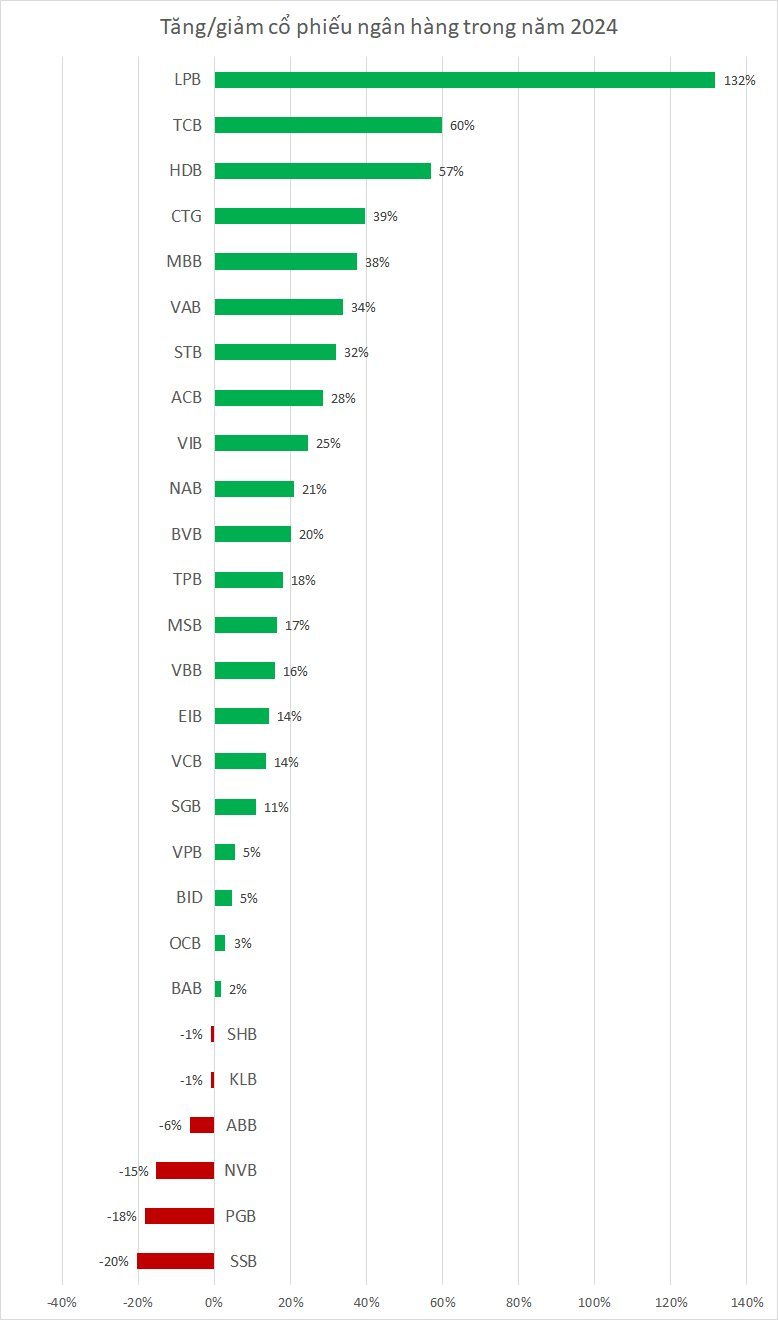
Task: Select the TCB category label
Action: coord(186,125)
